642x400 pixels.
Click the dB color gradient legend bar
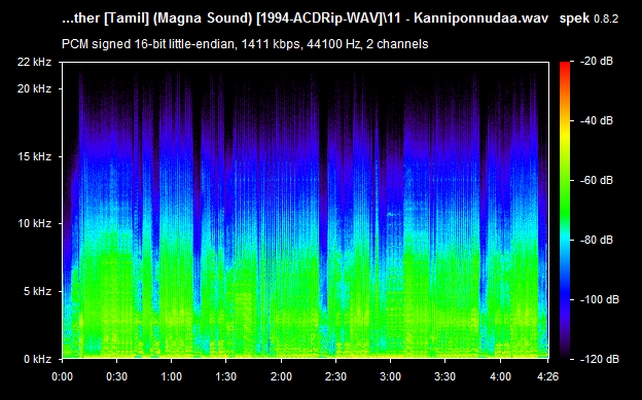565,210
